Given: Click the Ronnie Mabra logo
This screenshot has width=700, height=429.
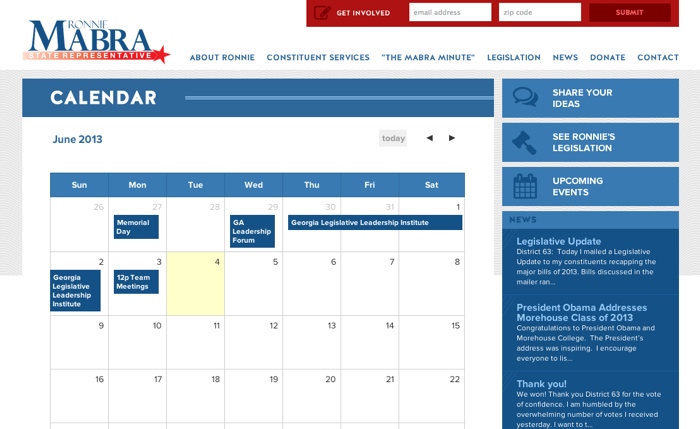Looking at the screenshot, I should (97, 41).
